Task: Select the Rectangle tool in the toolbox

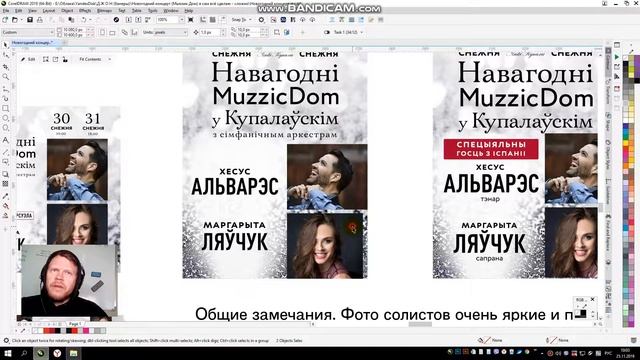Action: pos(5,108)
